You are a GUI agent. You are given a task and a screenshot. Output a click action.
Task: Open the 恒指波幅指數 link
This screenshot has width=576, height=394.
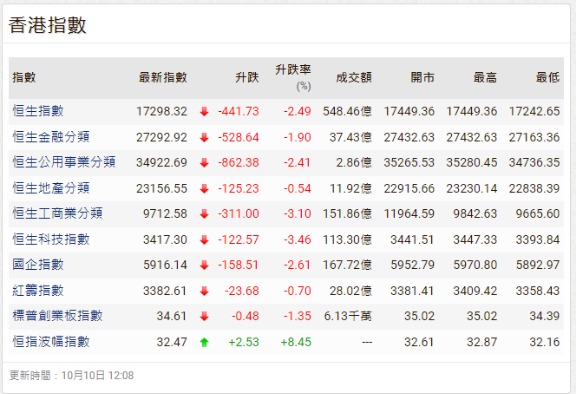51,341
